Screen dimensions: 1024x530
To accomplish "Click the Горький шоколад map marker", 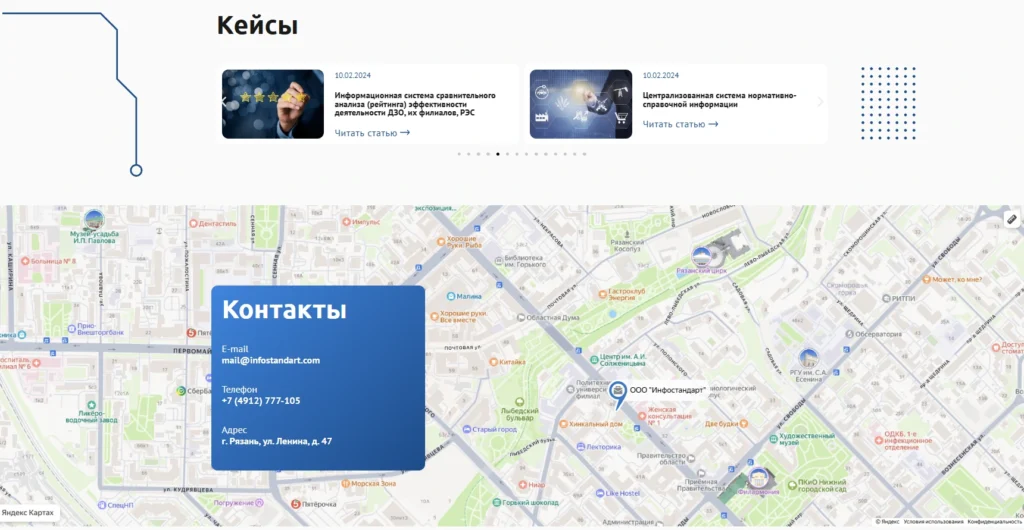I will (497, 503).
